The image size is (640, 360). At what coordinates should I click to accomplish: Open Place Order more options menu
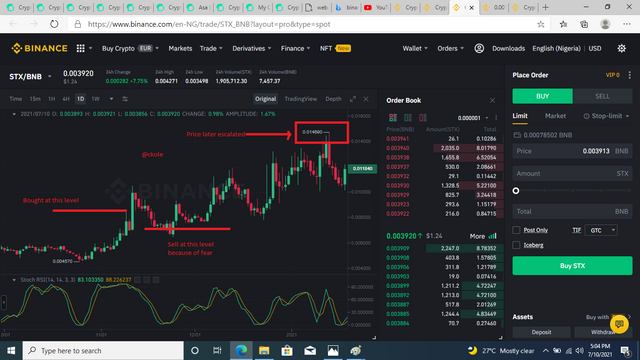click(x=629, y=75)
